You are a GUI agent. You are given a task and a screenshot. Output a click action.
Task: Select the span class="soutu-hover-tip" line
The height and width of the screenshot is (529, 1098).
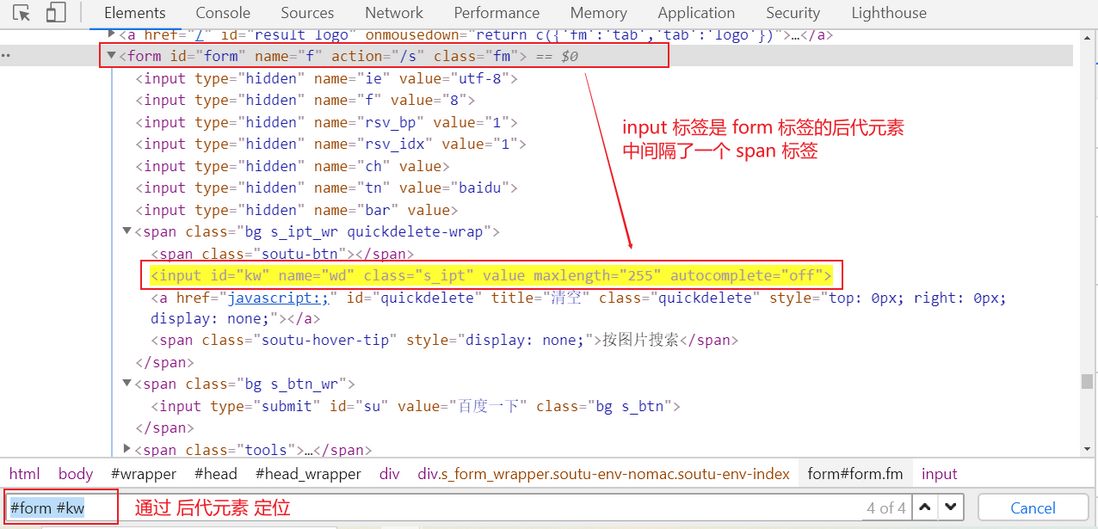tap(444, 340)
